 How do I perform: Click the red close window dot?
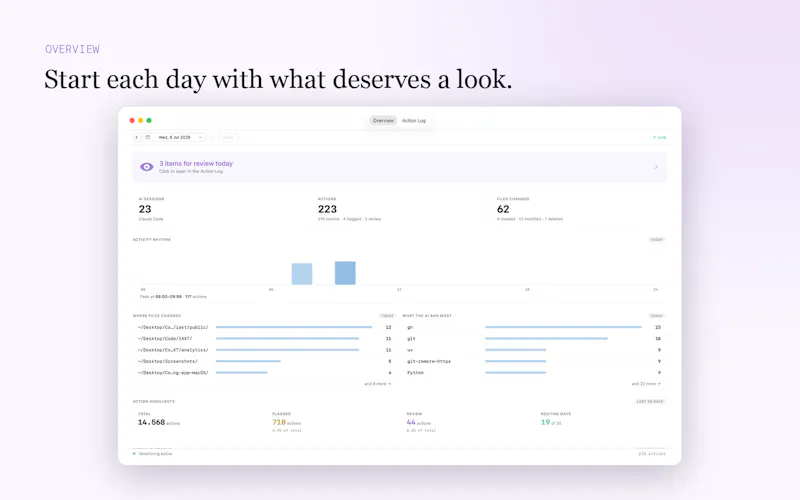[132, 120]
